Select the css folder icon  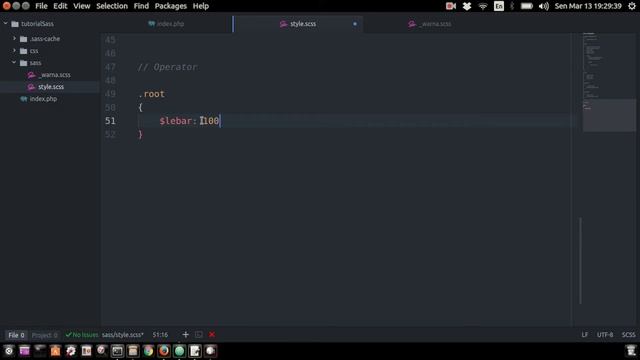pyautogui.click(x=24, y=51)
